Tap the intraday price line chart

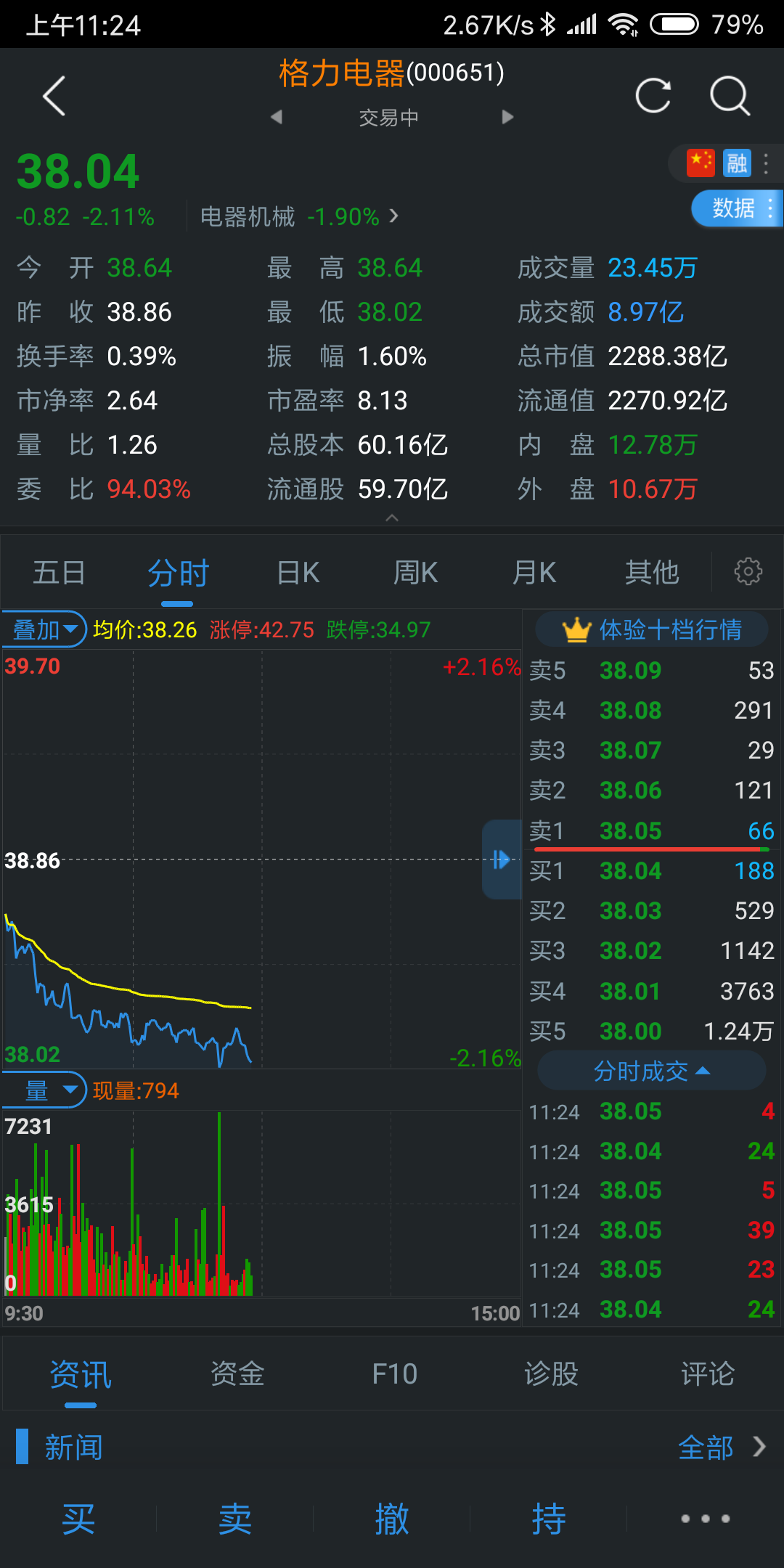coord(261,859)
